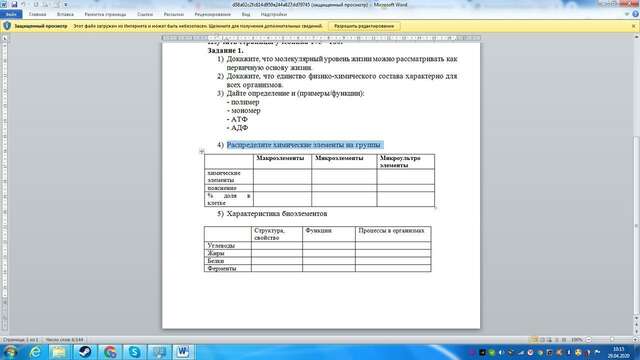Toggle the ruler button above scrollbar

[636, 37]
